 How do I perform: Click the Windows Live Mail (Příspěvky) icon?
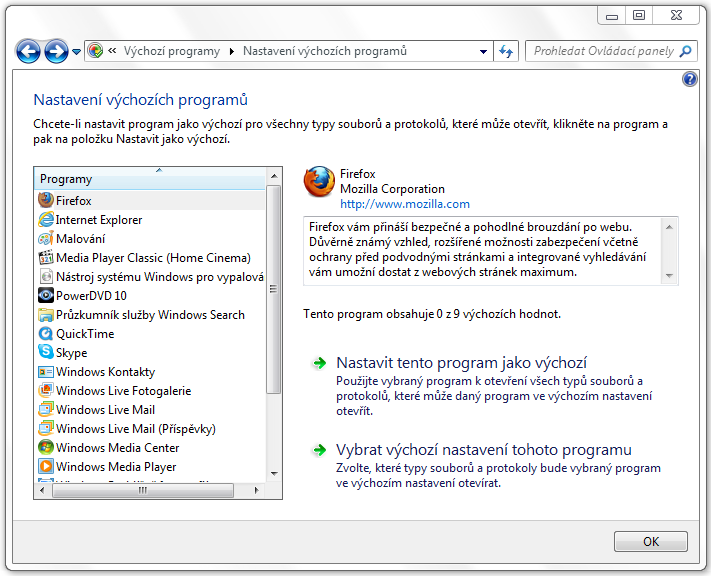(x=46, y=429)
